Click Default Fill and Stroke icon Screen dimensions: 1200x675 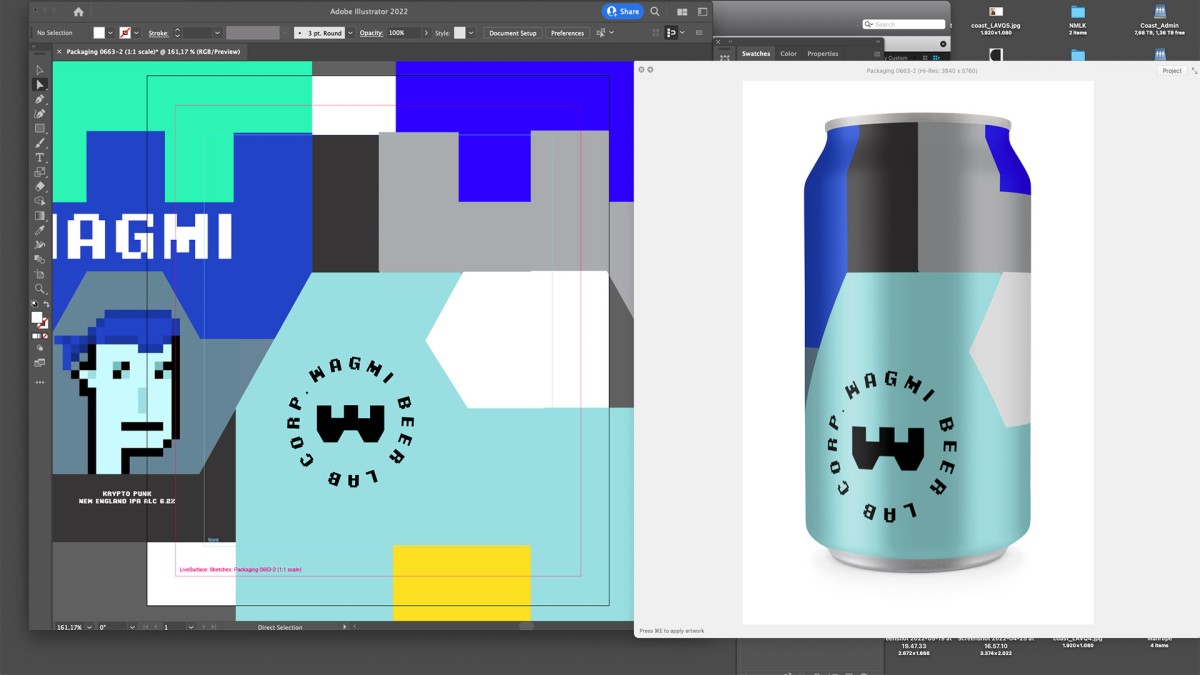[x=35, y=304]
